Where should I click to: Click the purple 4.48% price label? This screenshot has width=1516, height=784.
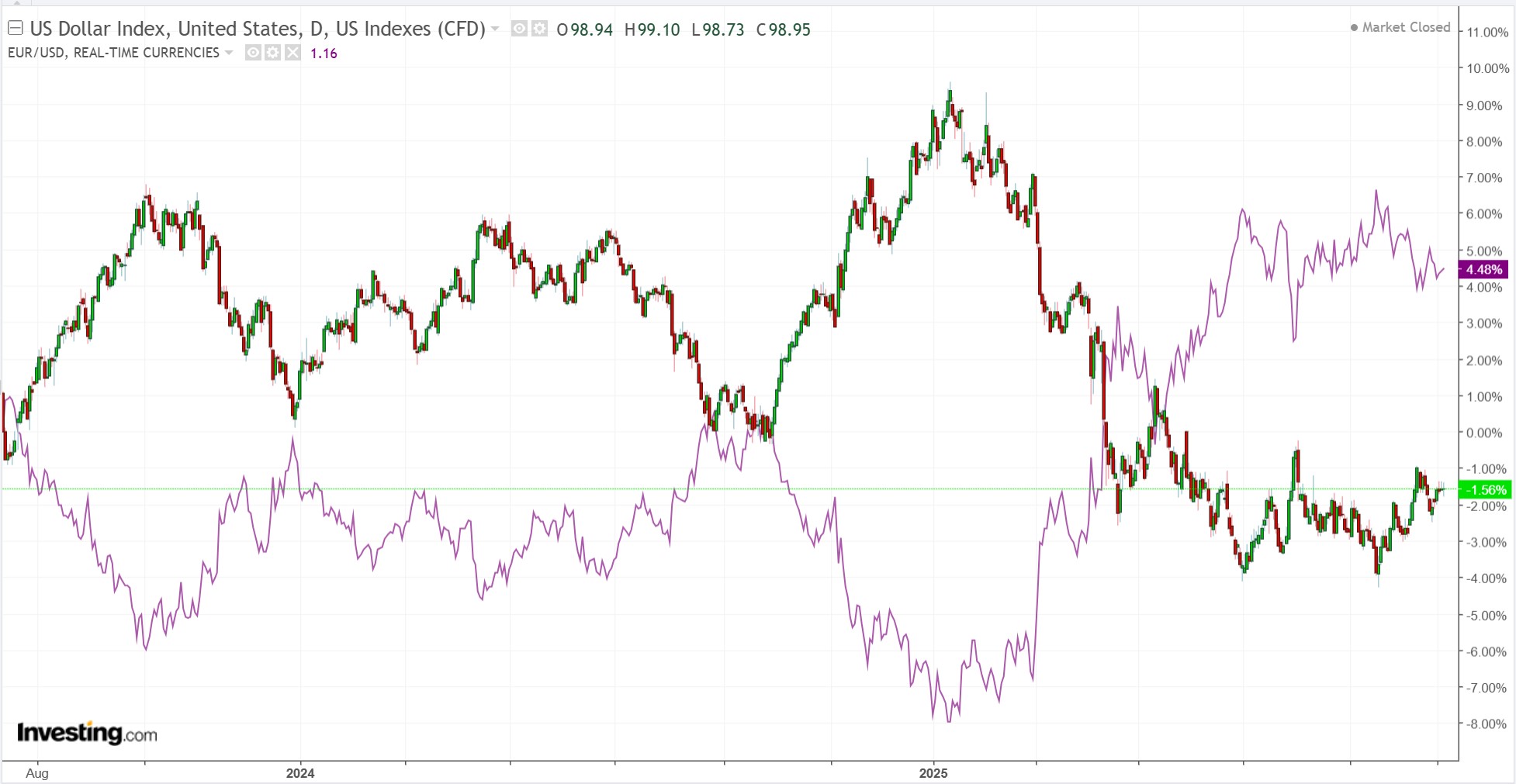click(x=1483, y=270)
